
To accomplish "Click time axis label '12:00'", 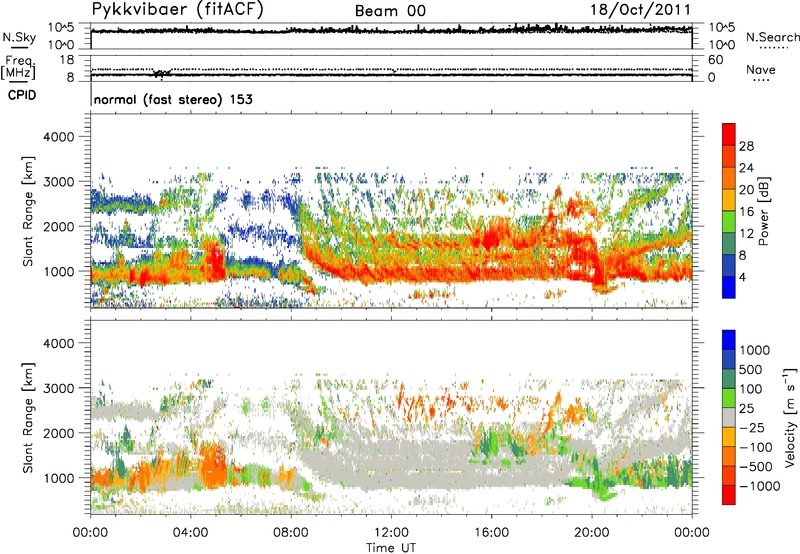I will click(x=391, y=533).
